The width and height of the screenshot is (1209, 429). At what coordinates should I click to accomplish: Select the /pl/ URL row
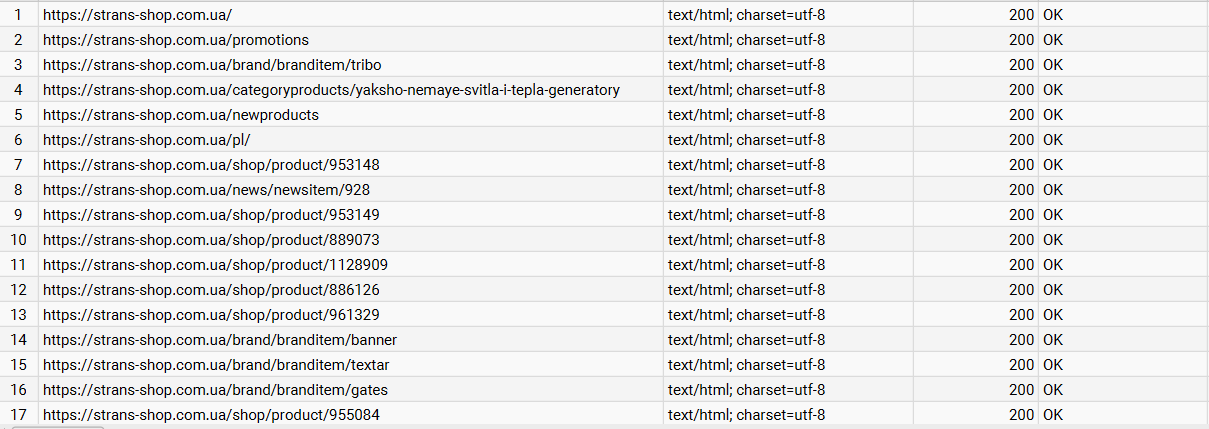click(x=146, y=140)
